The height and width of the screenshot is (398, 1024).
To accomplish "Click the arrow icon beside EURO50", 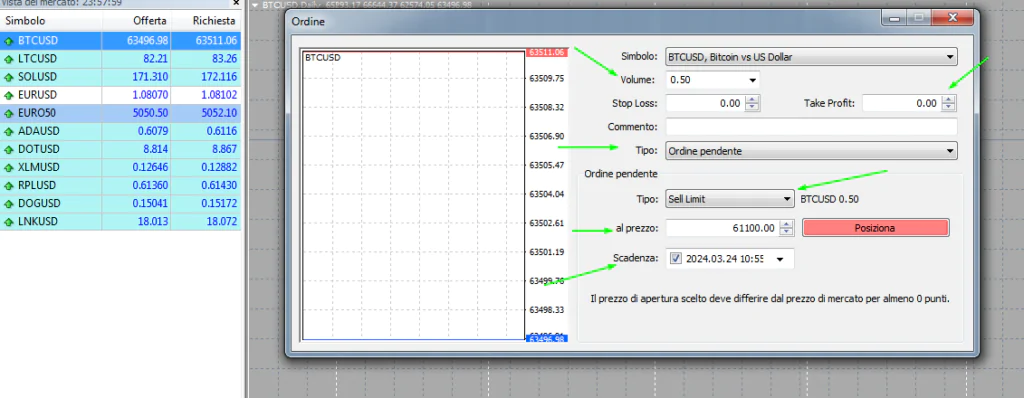I will point(8,113).
